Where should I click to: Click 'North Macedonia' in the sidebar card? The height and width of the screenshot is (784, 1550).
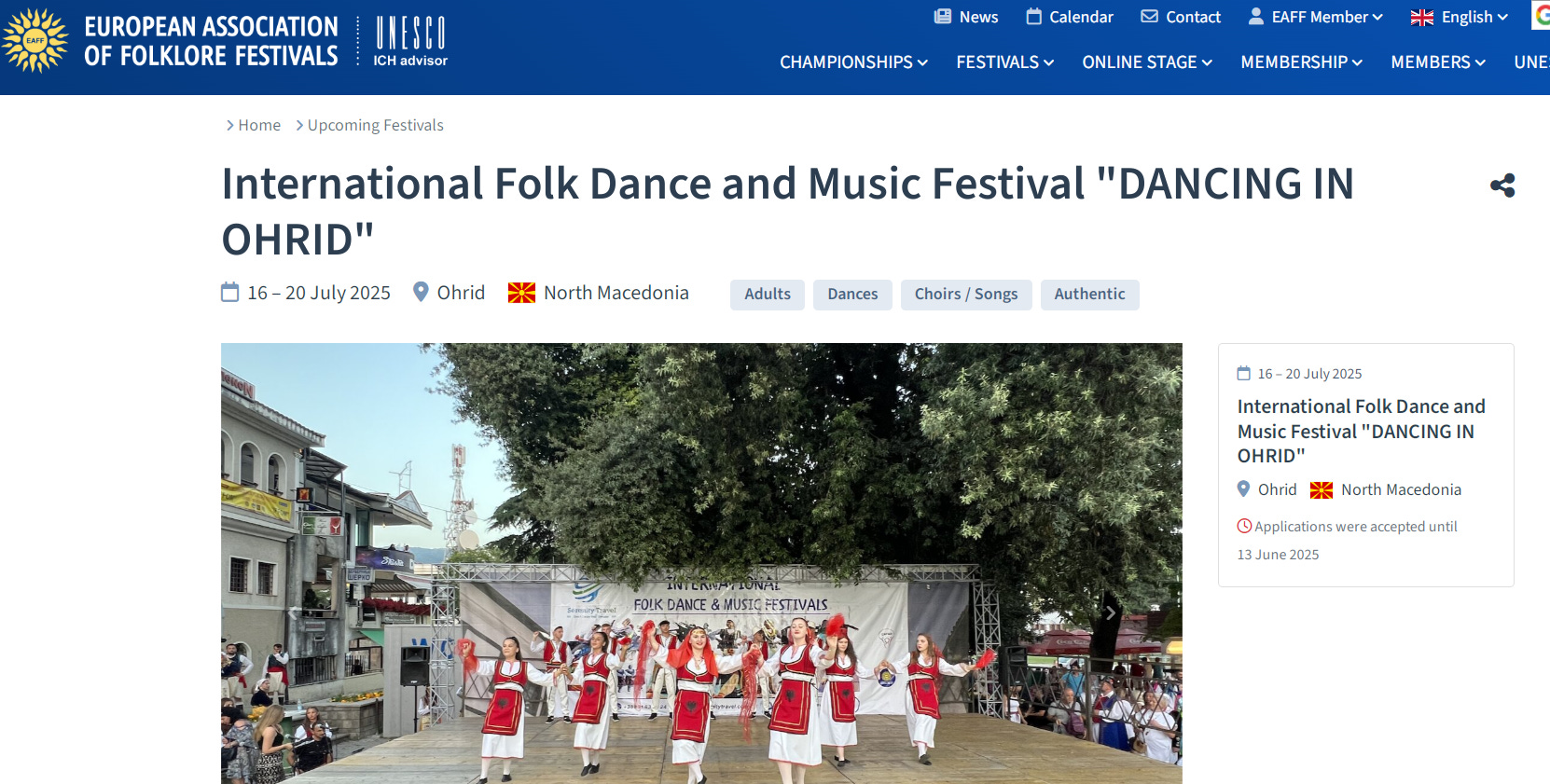point(1401,489)
